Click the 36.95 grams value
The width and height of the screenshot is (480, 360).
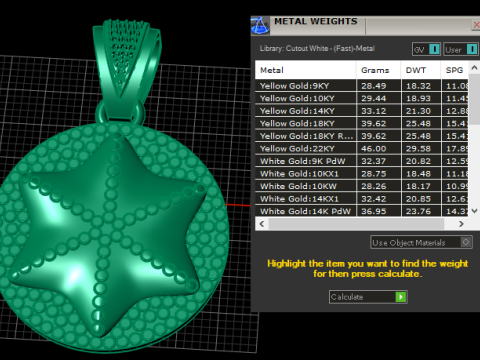pos(374,211)
